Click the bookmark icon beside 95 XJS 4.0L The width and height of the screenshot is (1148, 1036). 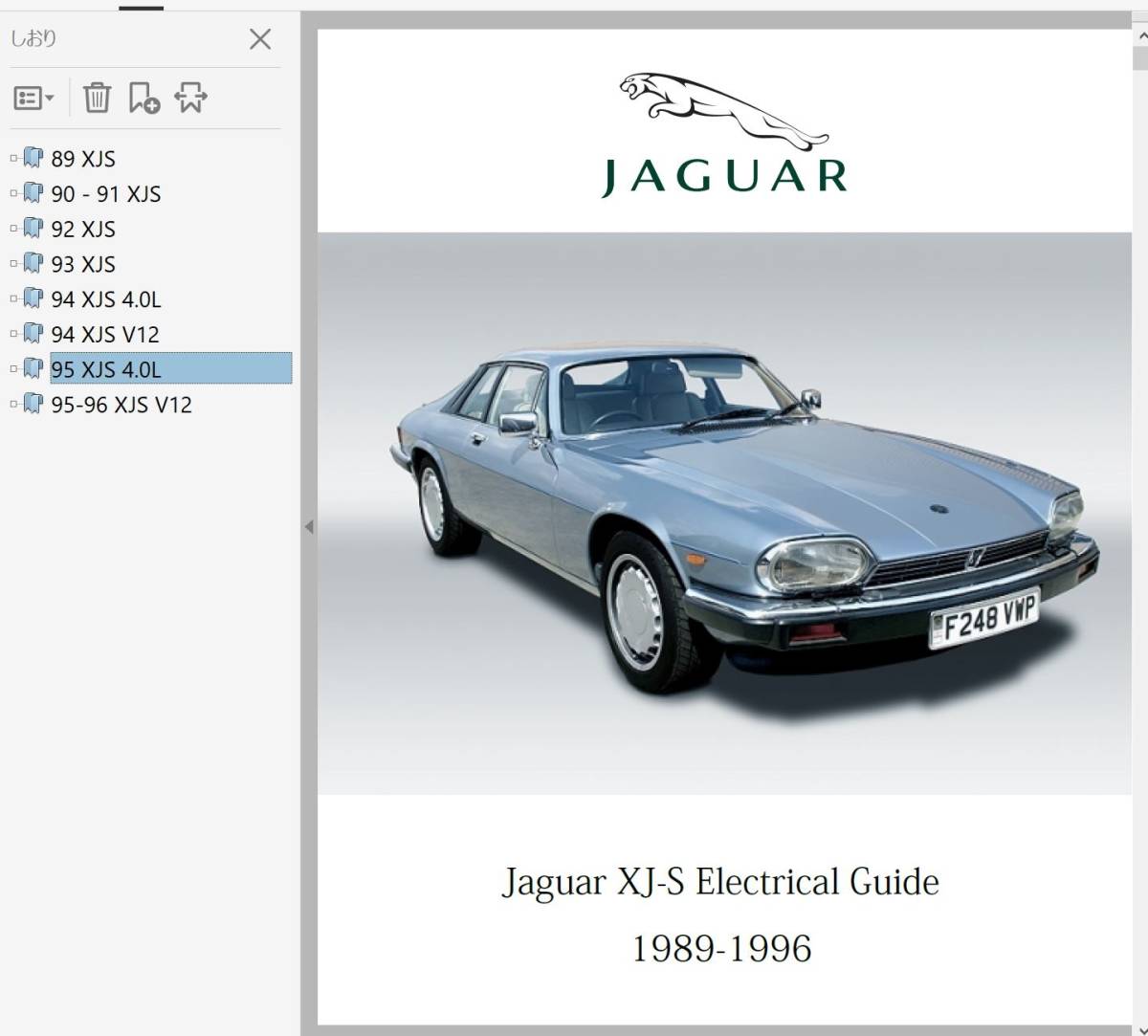coord(33,368)
